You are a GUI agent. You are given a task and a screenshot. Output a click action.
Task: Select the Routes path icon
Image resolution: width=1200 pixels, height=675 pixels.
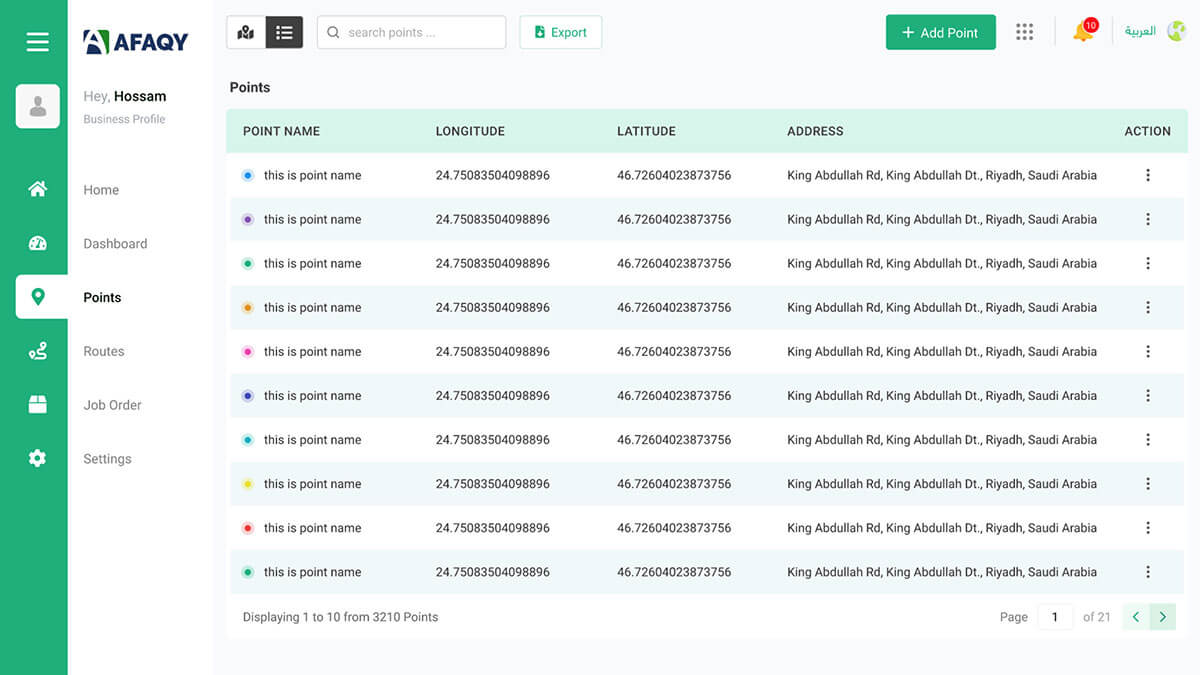coord(38,351)
